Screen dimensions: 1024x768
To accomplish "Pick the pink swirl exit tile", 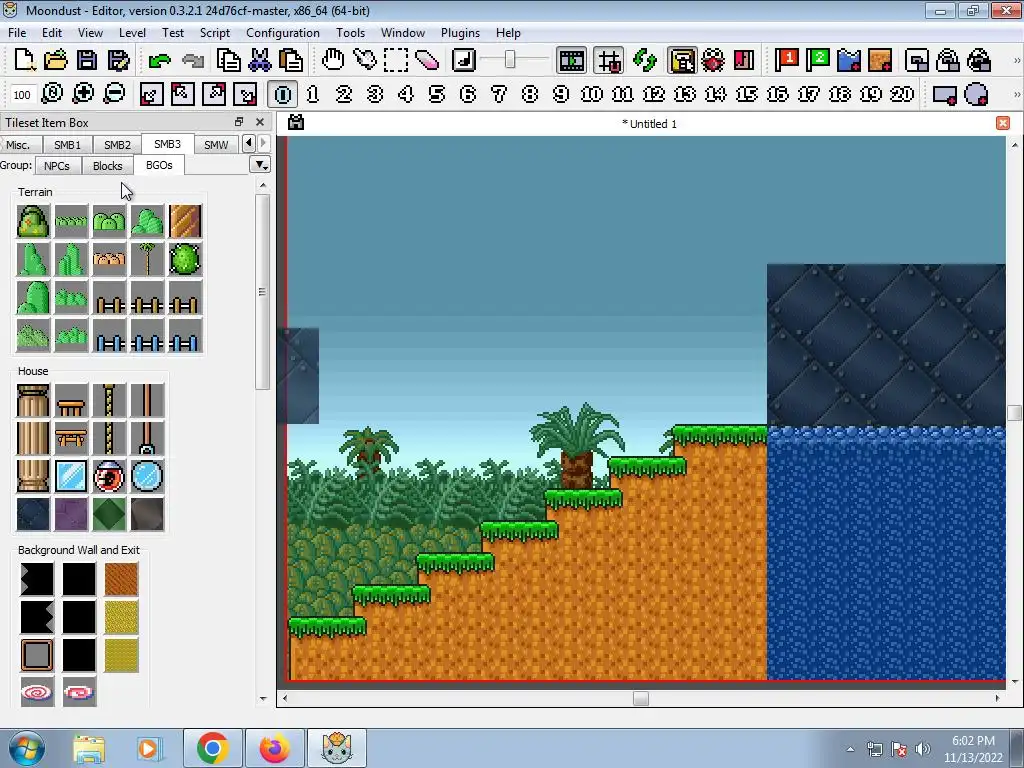I will (x=37, y=692).
